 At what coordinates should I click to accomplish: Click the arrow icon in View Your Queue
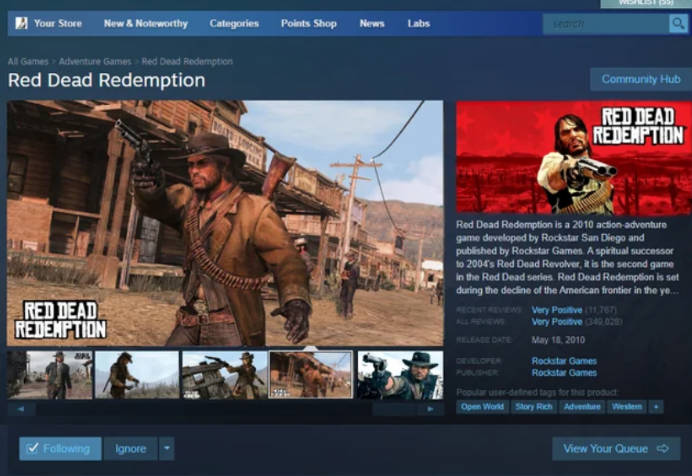662,449
